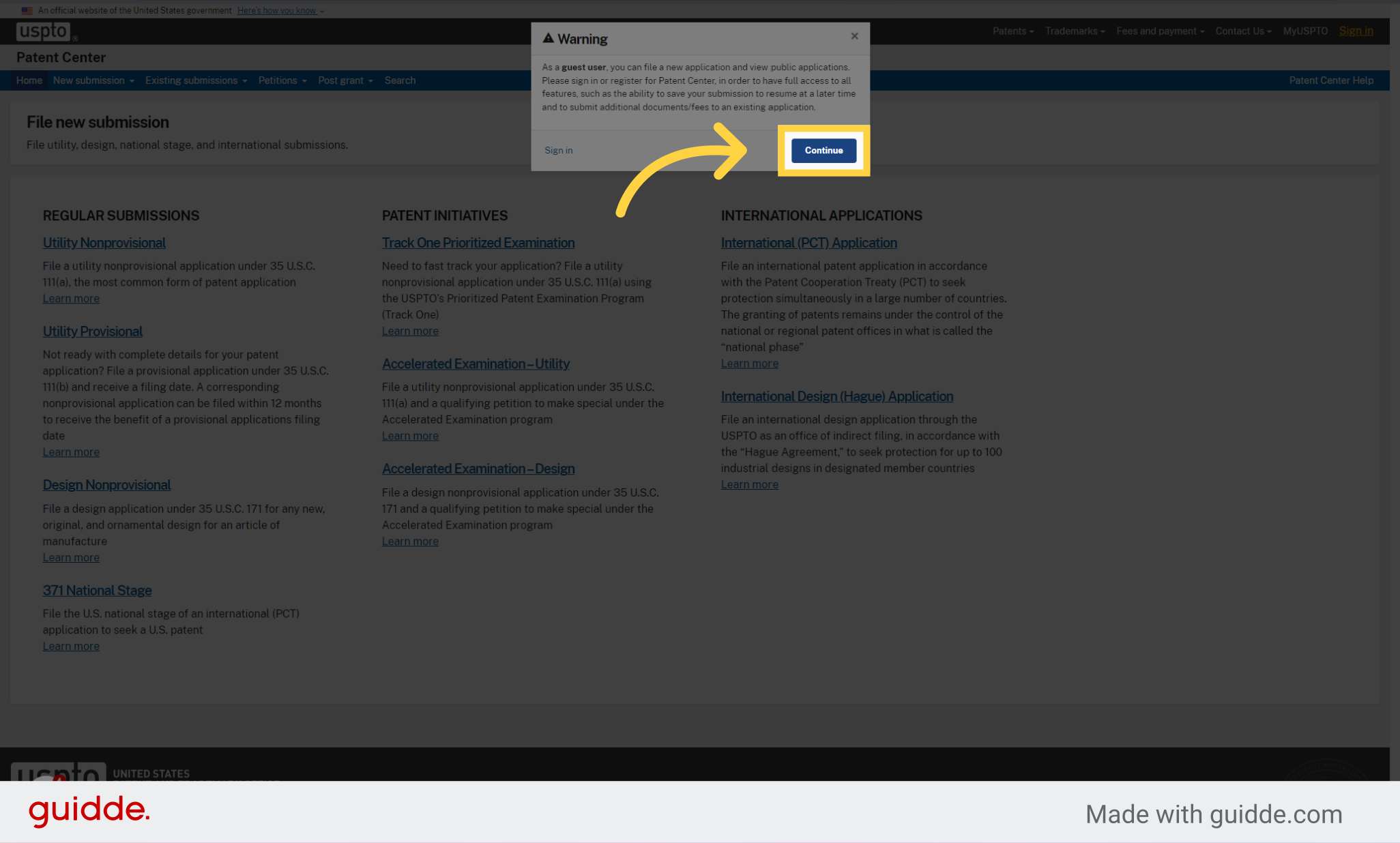Open the Search section in the navigation

click(400, 80)
